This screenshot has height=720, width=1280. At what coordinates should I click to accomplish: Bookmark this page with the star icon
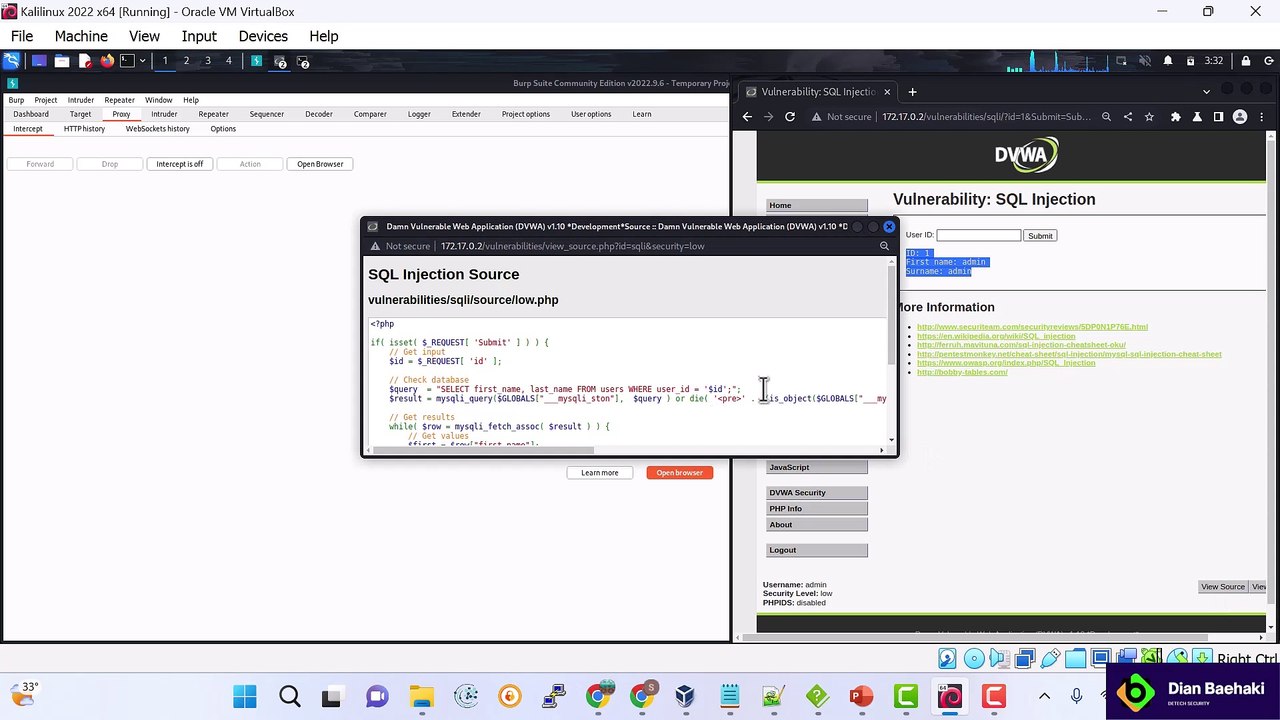(1150, 117)
